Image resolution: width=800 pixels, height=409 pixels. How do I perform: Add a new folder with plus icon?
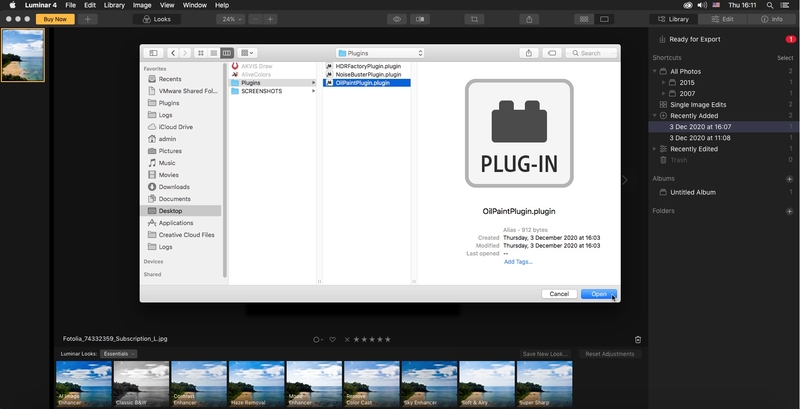[x=789, y=211]
